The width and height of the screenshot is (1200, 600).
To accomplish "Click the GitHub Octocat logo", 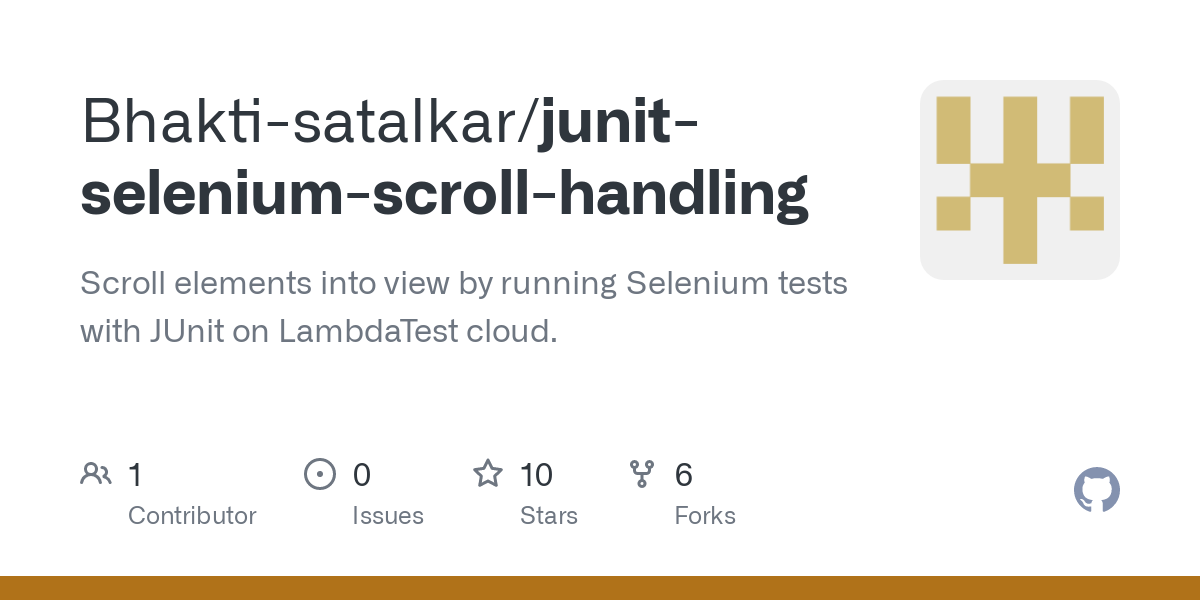I will [x=1096, y=490].
